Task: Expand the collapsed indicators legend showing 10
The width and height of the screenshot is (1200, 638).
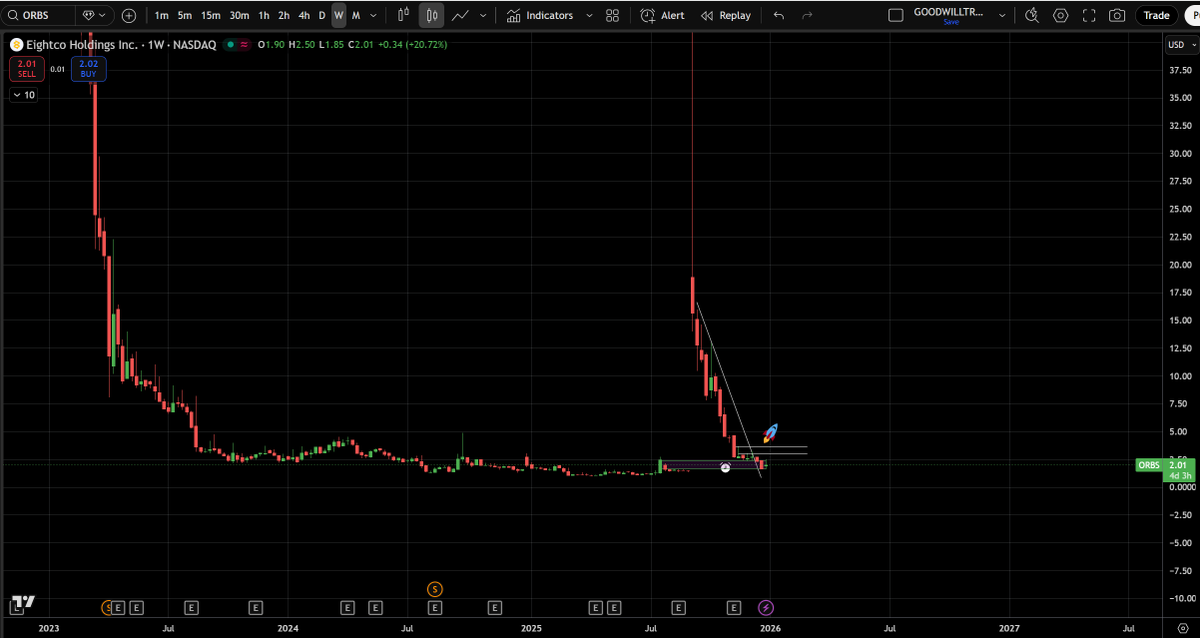Action: (23, 95)
